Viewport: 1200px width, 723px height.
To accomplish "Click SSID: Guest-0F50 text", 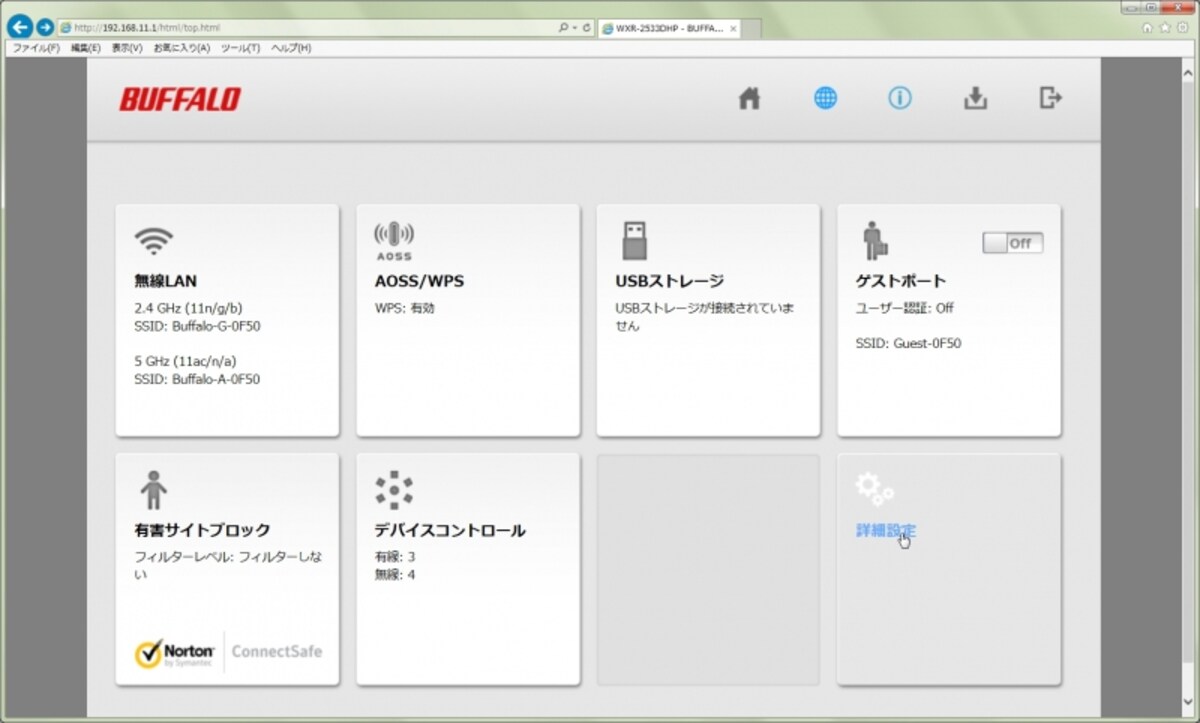I will coord(908,343).
